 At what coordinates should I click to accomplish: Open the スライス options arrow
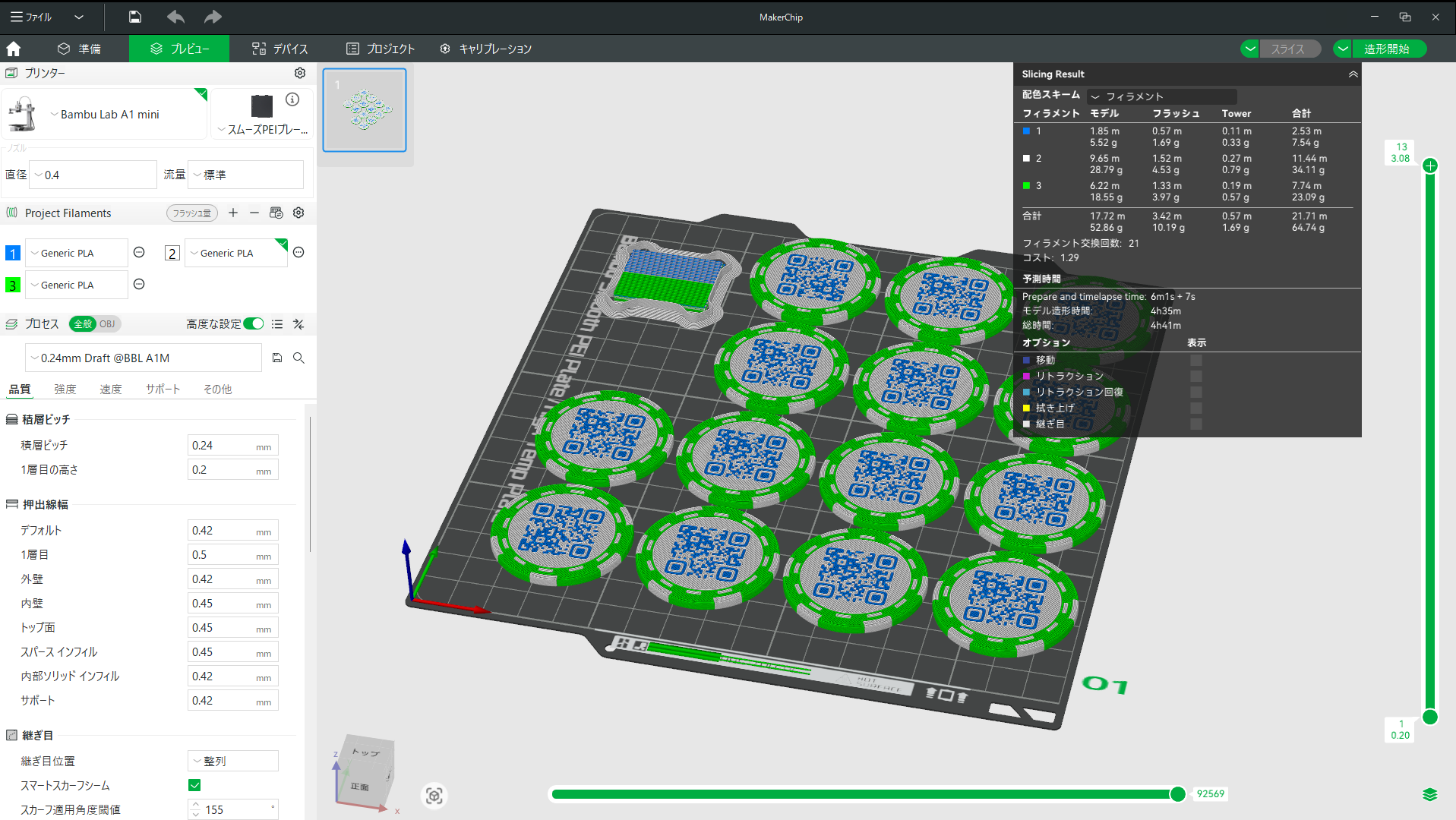click(x=1250, y=49)
